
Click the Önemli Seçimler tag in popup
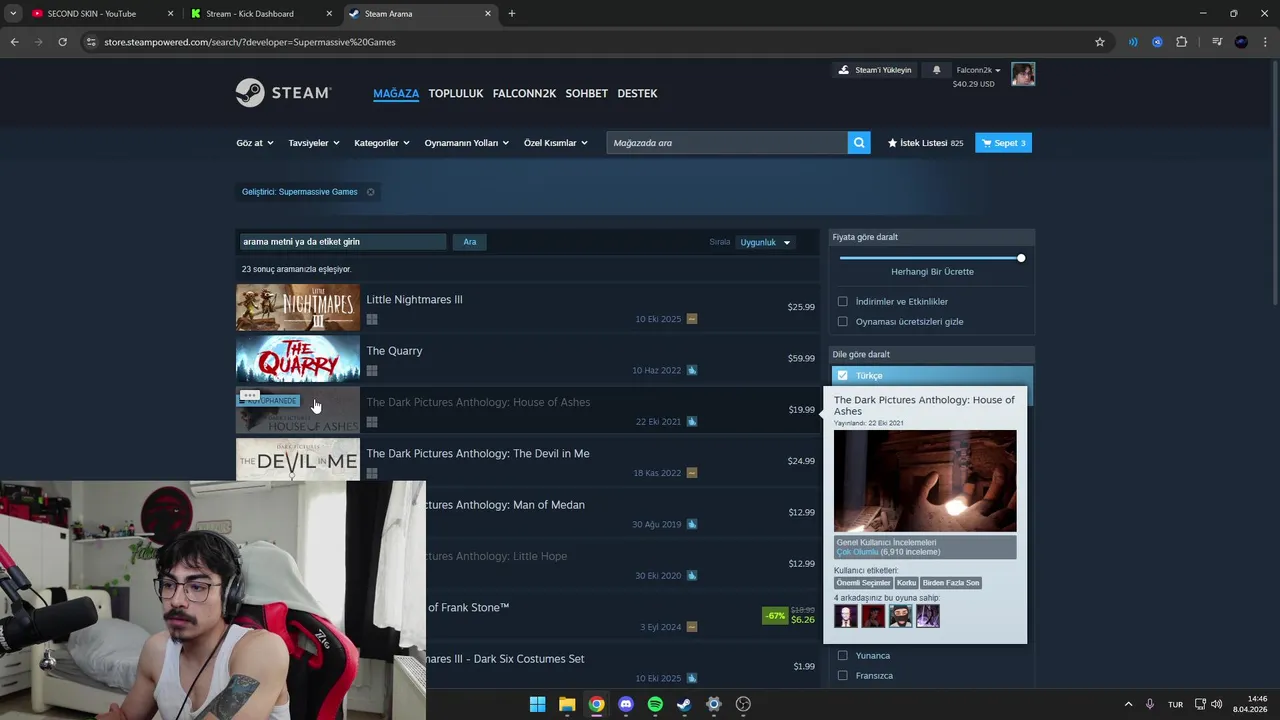tap(863, 583)
